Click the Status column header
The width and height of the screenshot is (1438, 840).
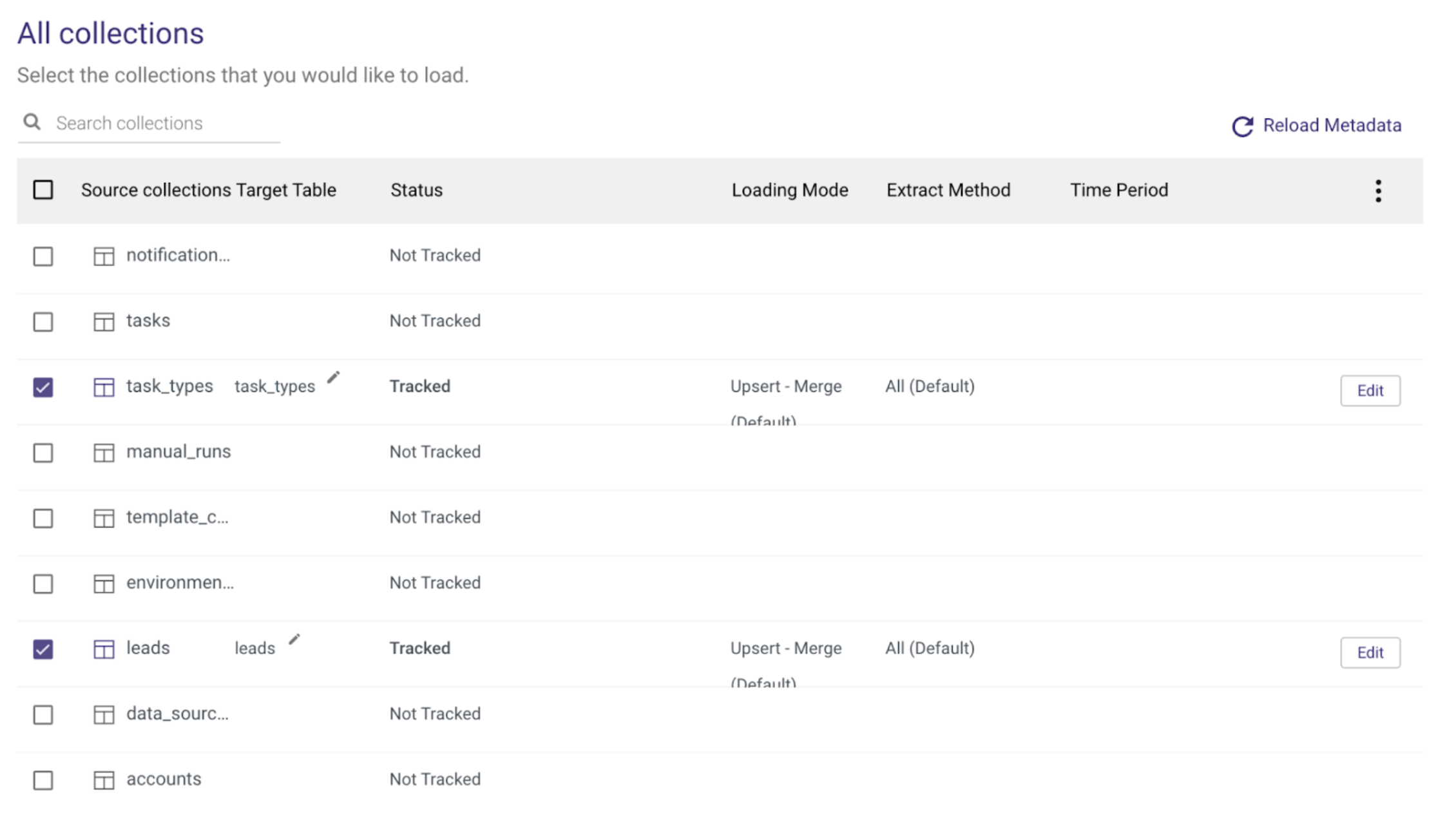(416, 190)
